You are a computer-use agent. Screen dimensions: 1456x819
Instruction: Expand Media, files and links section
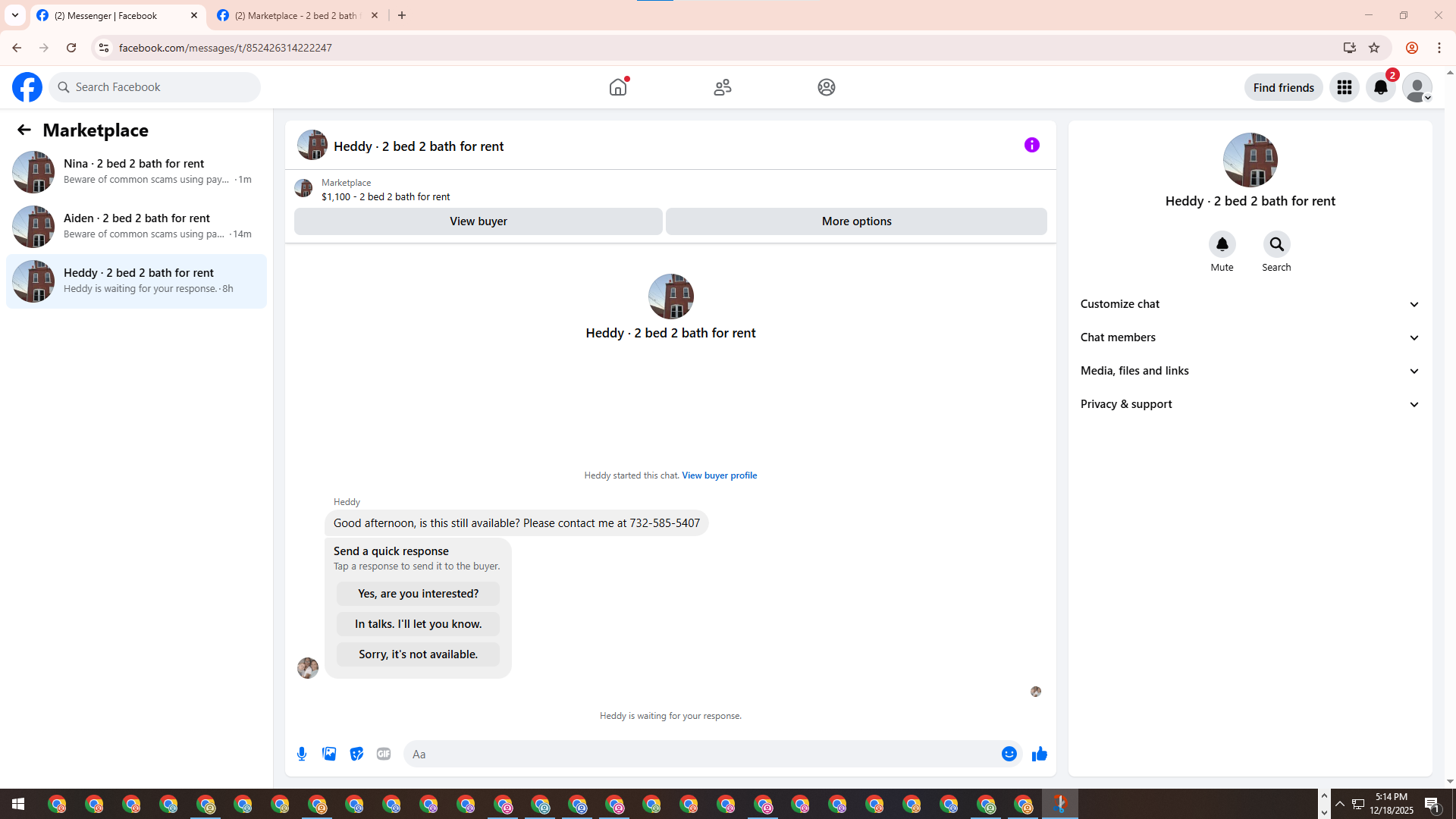tap(1250, 371)
